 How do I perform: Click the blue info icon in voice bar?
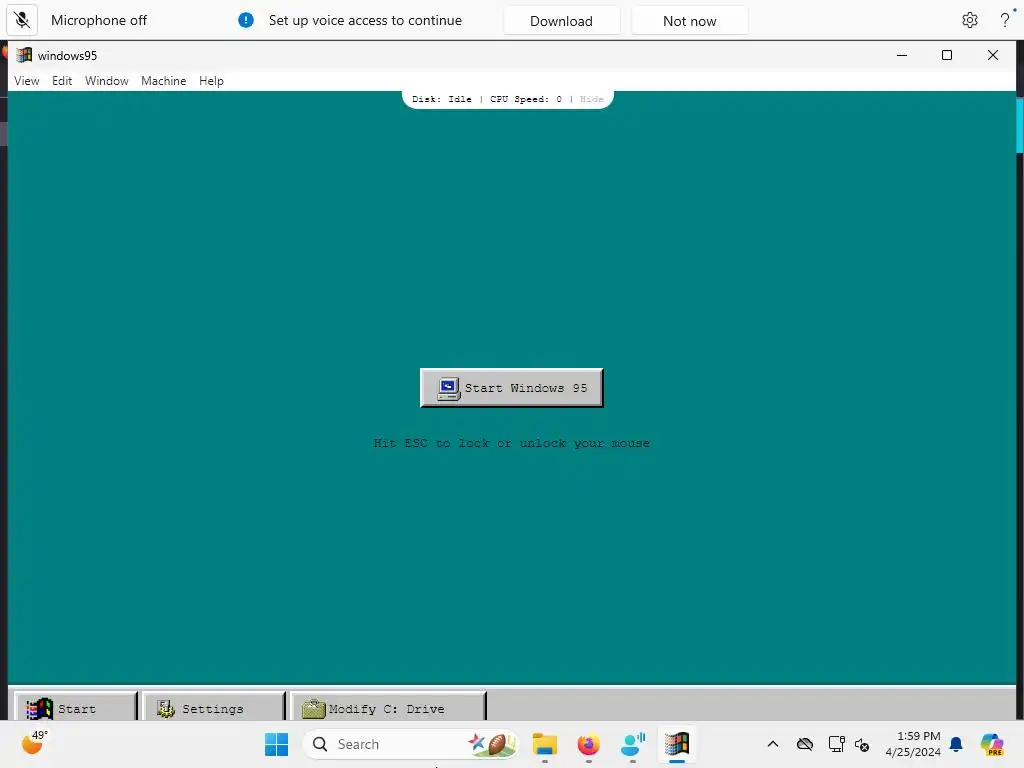coord(246,20)
